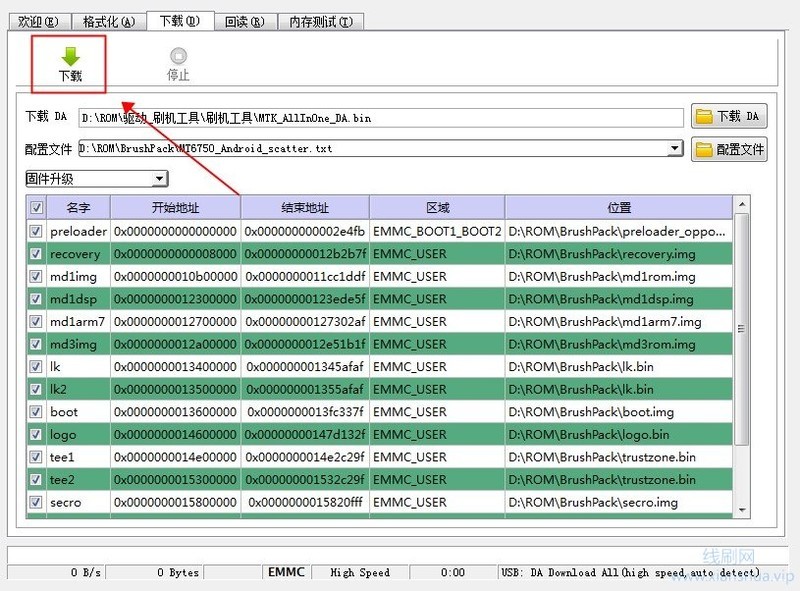Click the 位置 column header
The image size is (800, 591).
click(x=619, y=208)
